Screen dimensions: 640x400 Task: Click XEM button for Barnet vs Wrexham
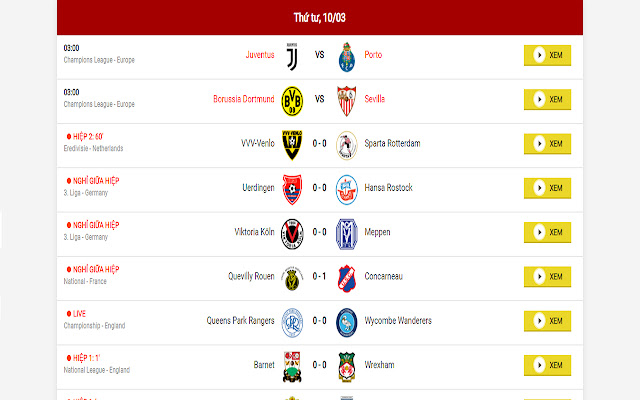pyautogui.click(x=547, y=365)
